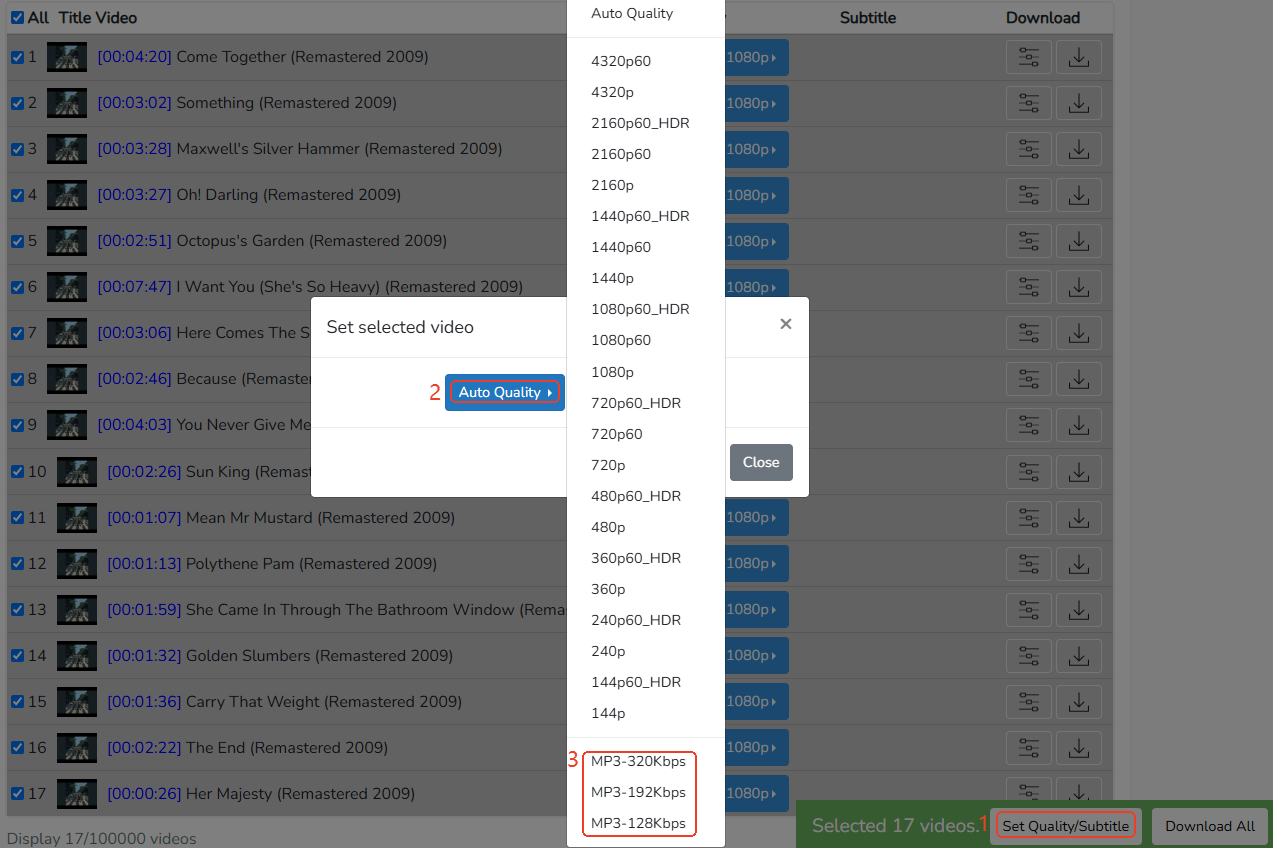Click download icon for Her Majesty

pos(1078,794)
